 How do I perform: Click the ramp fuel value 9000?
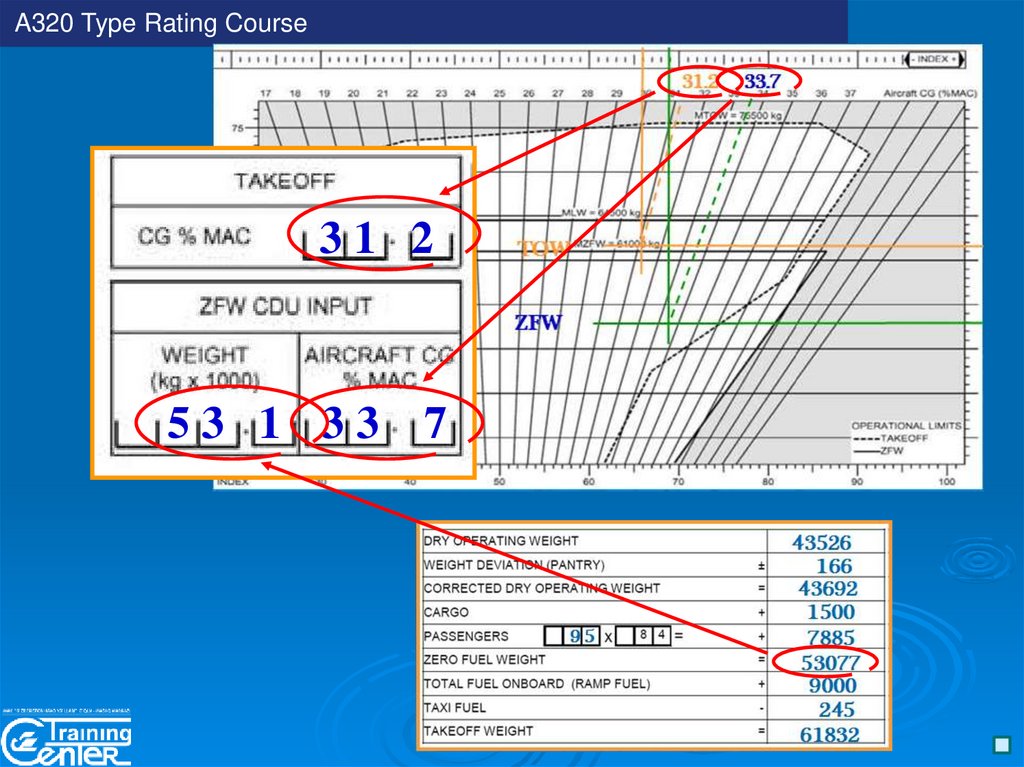tap(832, 685)
